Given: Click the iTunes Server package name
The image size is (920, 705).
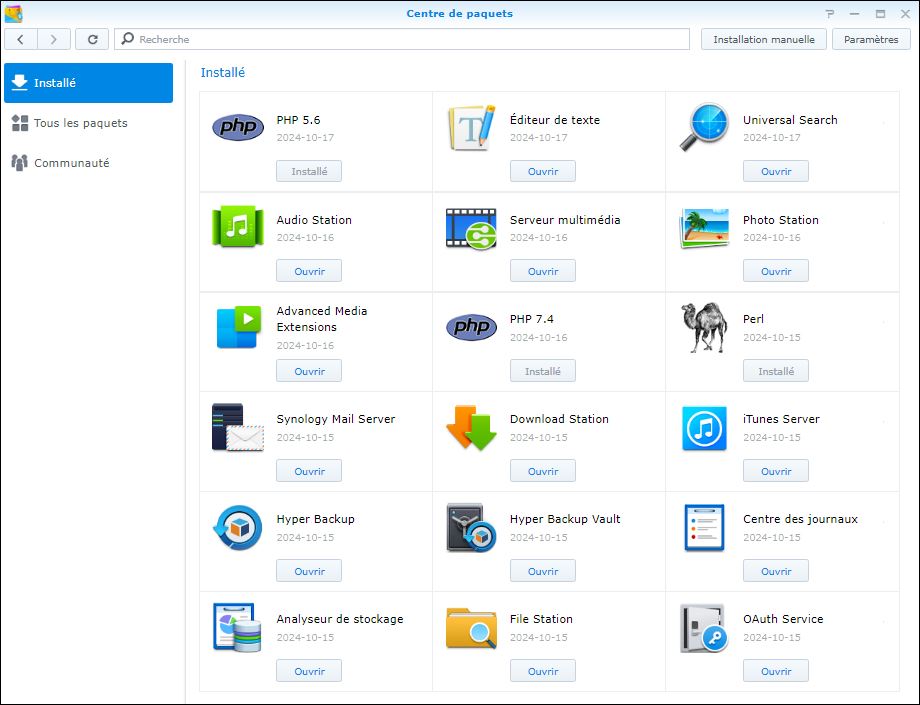Looking at the screenshot, I should [781, 419].
